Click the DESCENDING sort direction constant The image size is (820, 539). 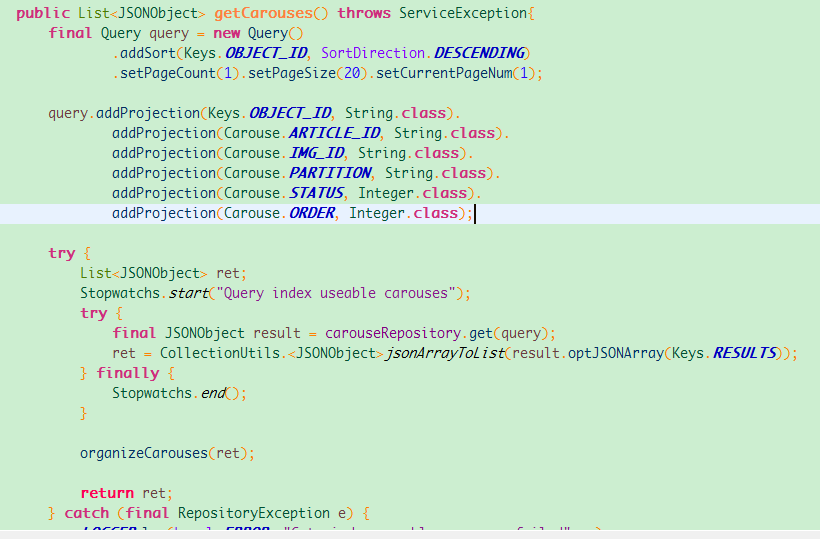(x=479, y=53)
